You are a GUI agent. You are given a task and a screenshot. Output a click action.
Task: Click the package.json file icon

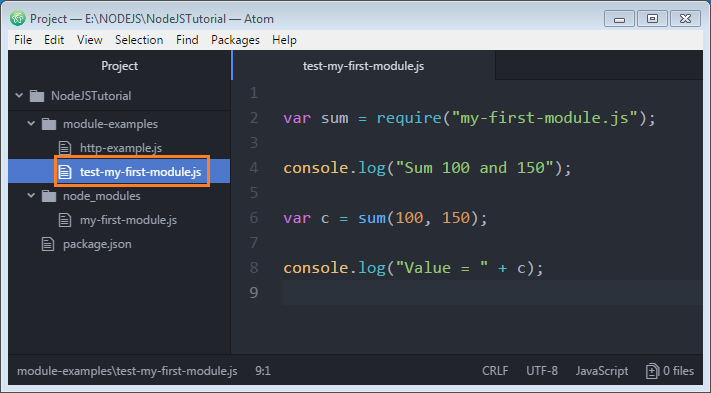pyautogui.click(x=48, y=244)
